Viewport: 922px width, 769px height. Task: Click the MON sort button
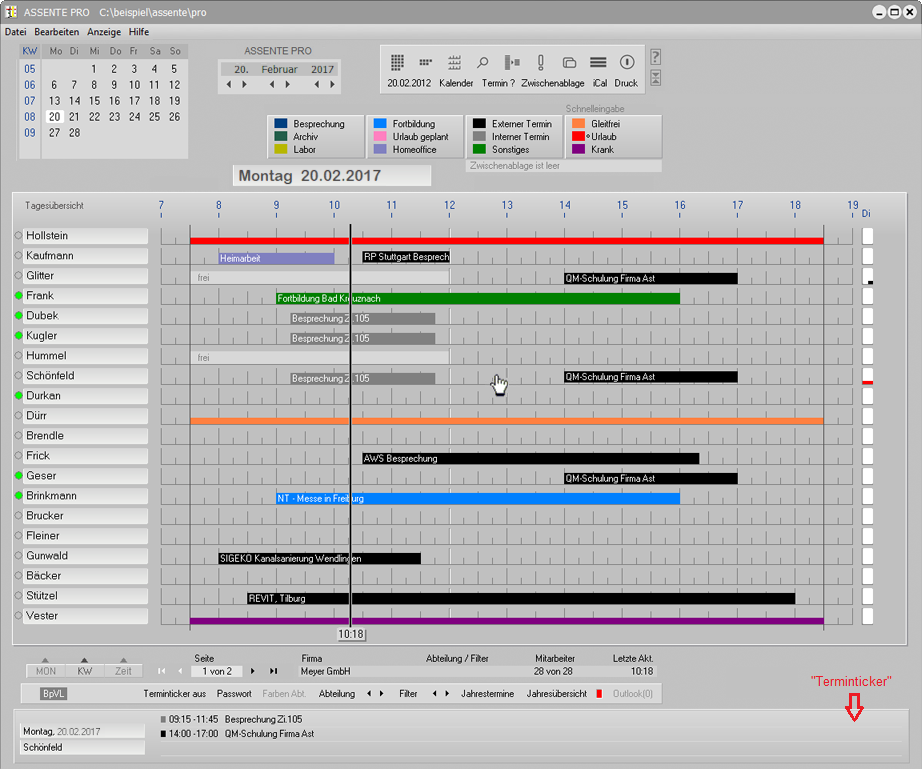46,671
